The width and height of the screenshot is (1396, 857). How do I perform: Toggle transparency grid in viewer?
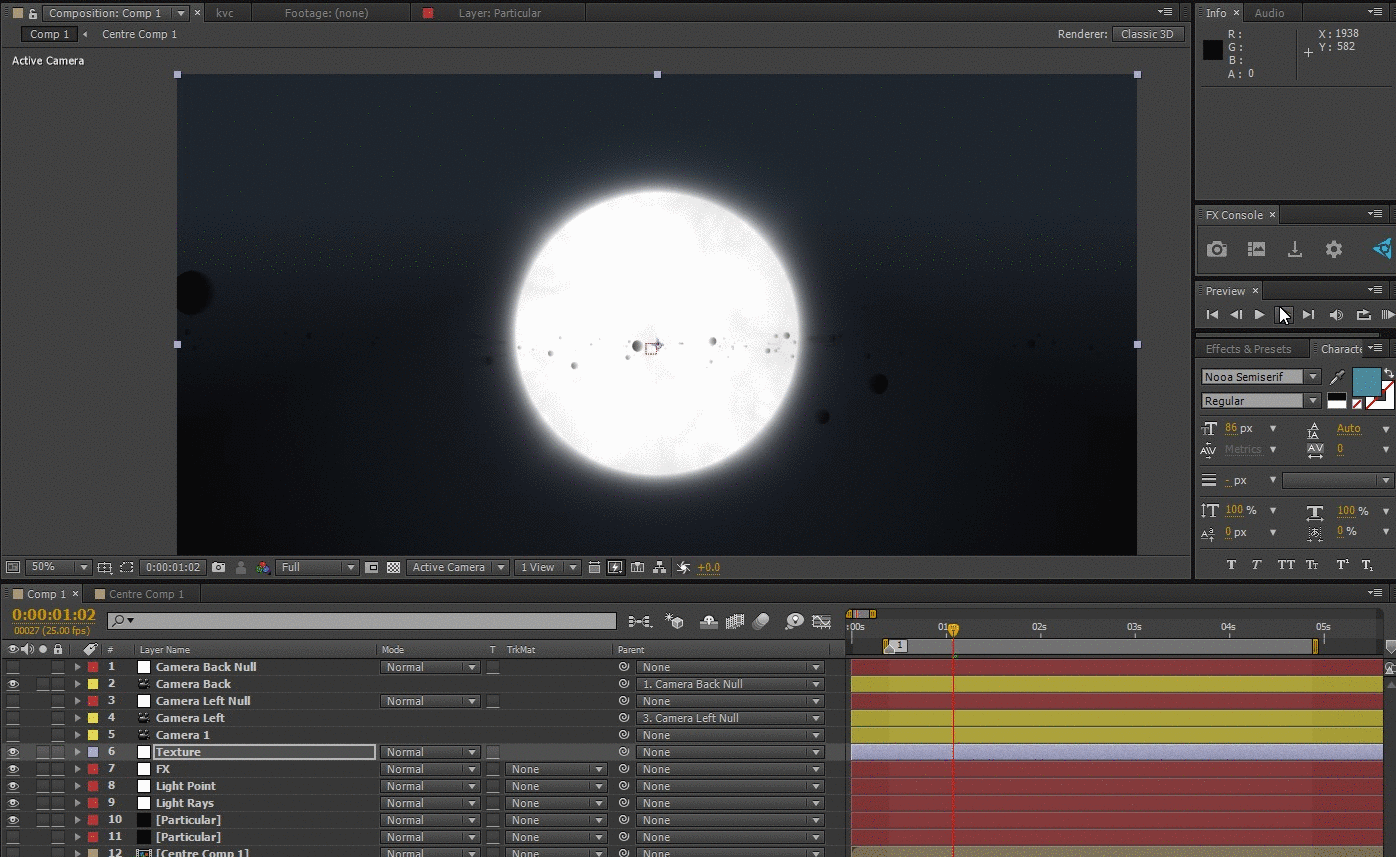(394, 568)
